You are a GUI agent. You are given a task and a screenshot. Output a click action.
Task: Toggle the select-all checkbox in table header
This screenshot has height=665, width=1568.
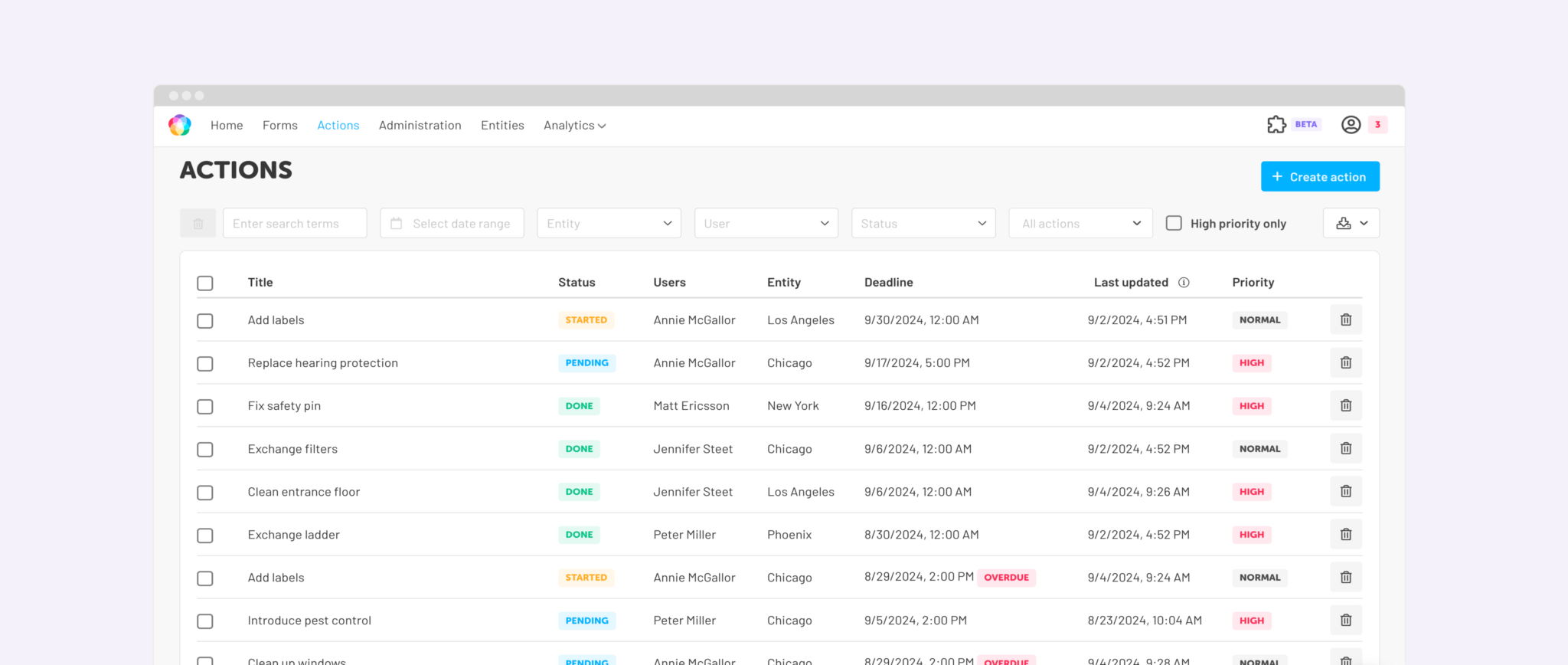pyautogui.click(x=205, y=283)
